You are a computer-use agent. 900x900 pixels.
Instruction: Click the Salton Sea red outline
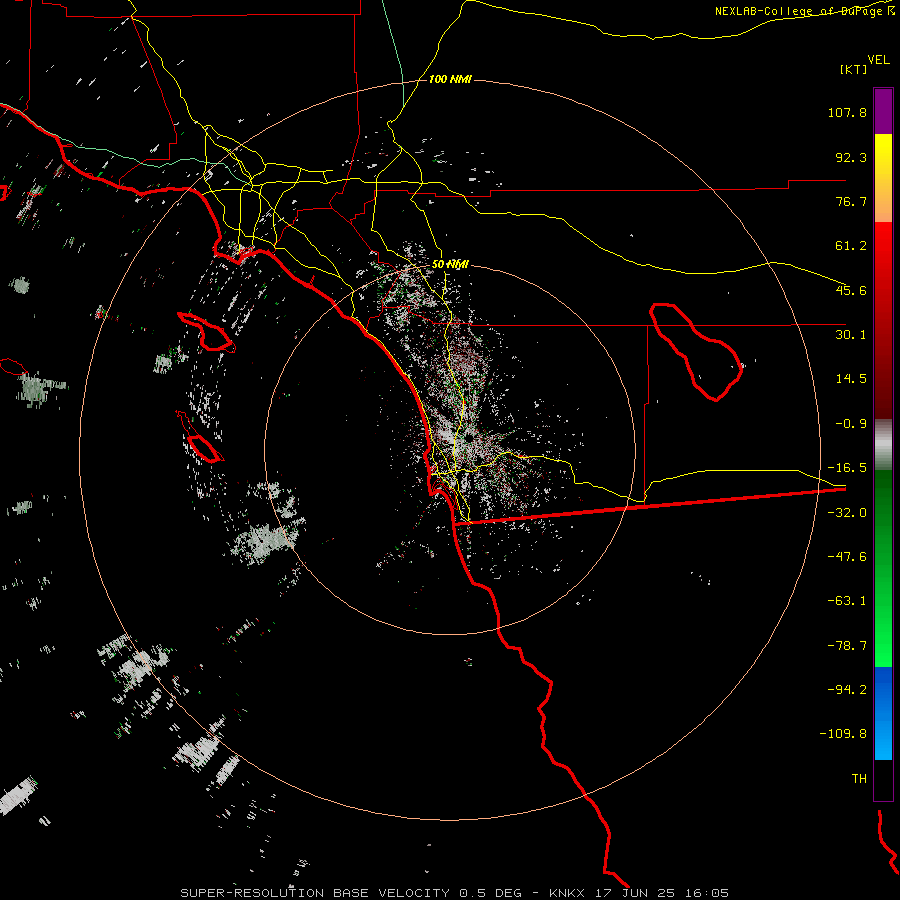tap(696, 352)
